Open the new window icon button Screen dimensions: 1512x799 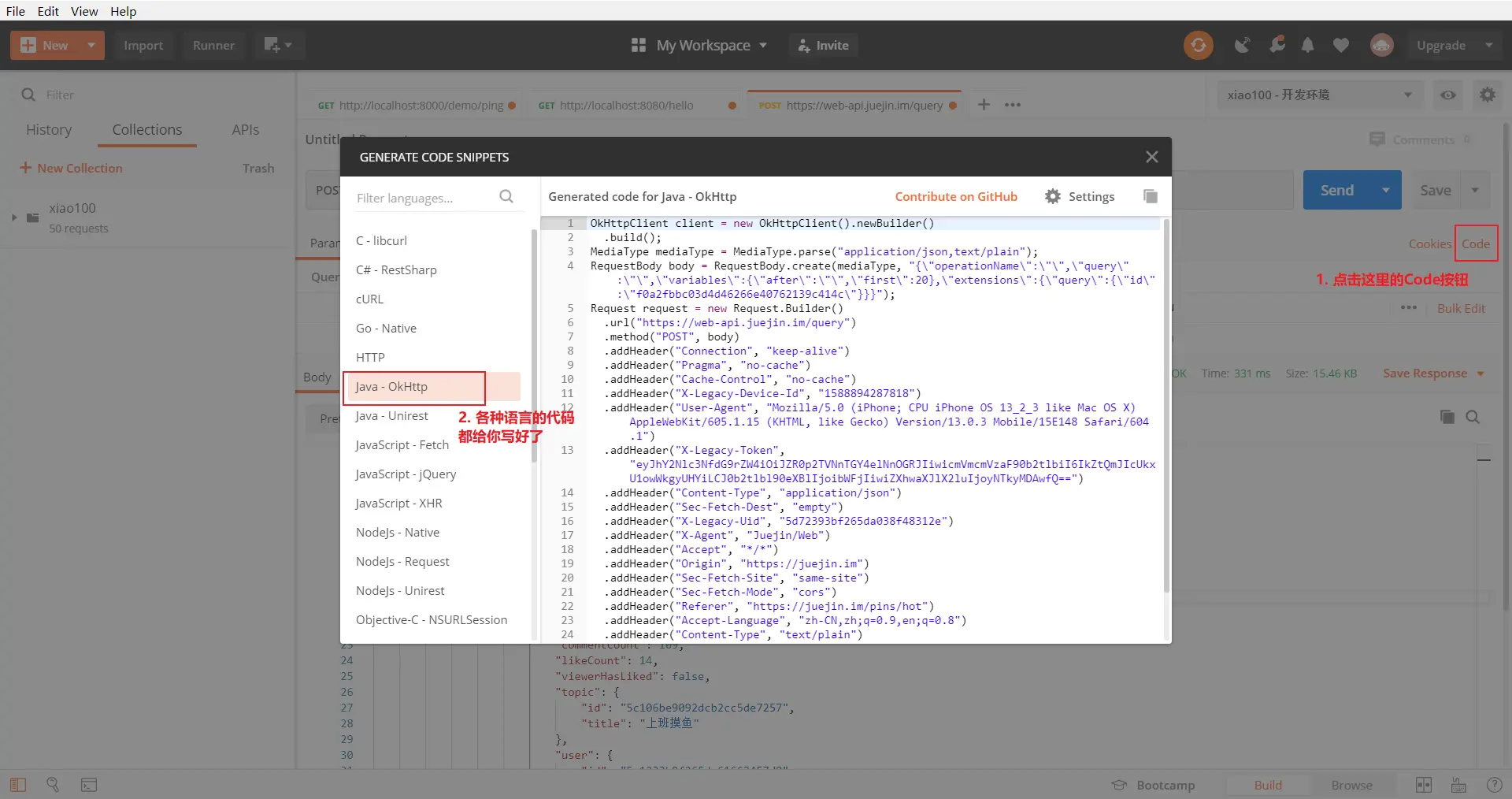[277, 45]
